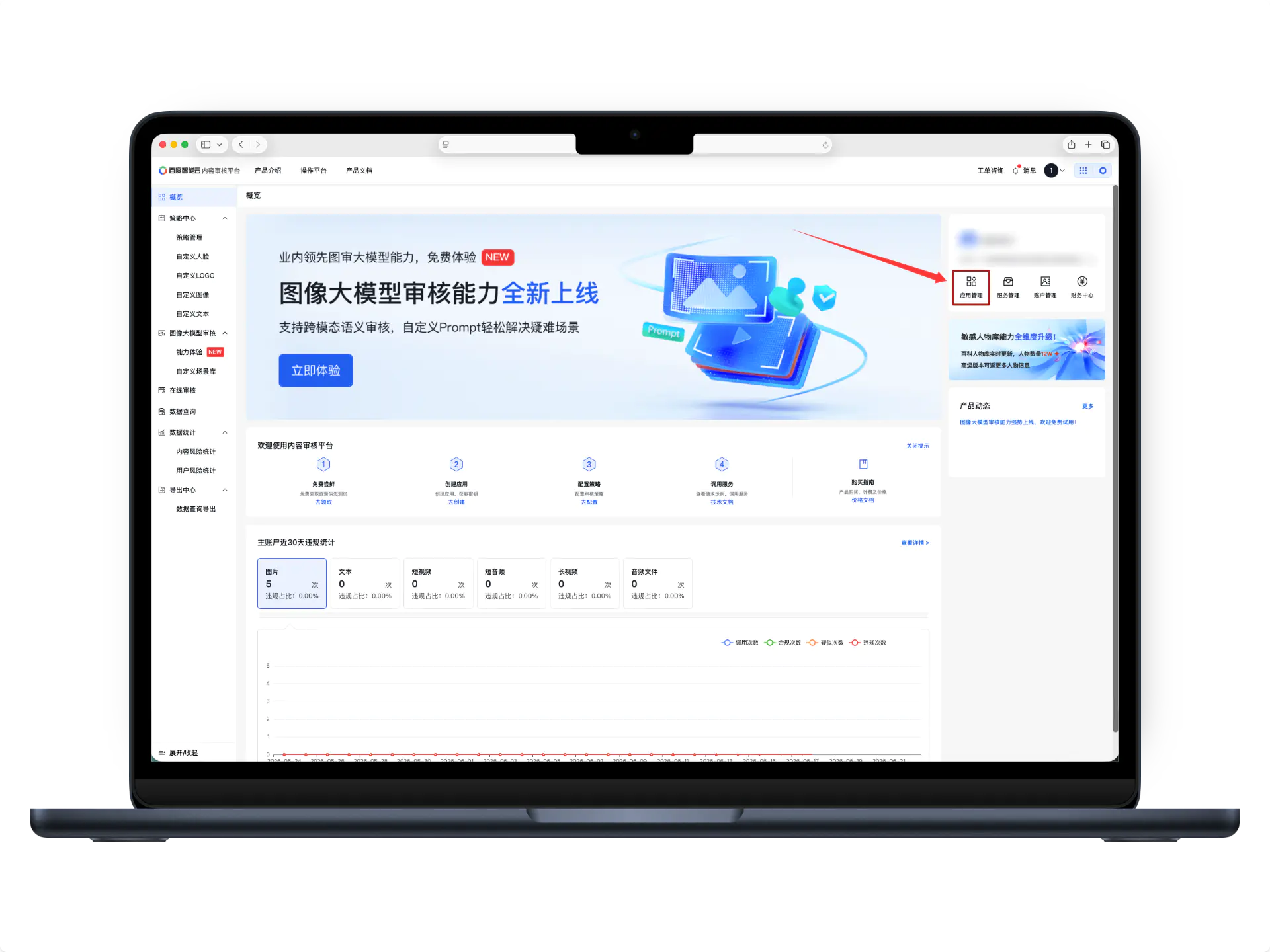Screen dimensions: 1270x952
Task: Toggle 合规次数 legend series
Action: click(x=783, y=643)
